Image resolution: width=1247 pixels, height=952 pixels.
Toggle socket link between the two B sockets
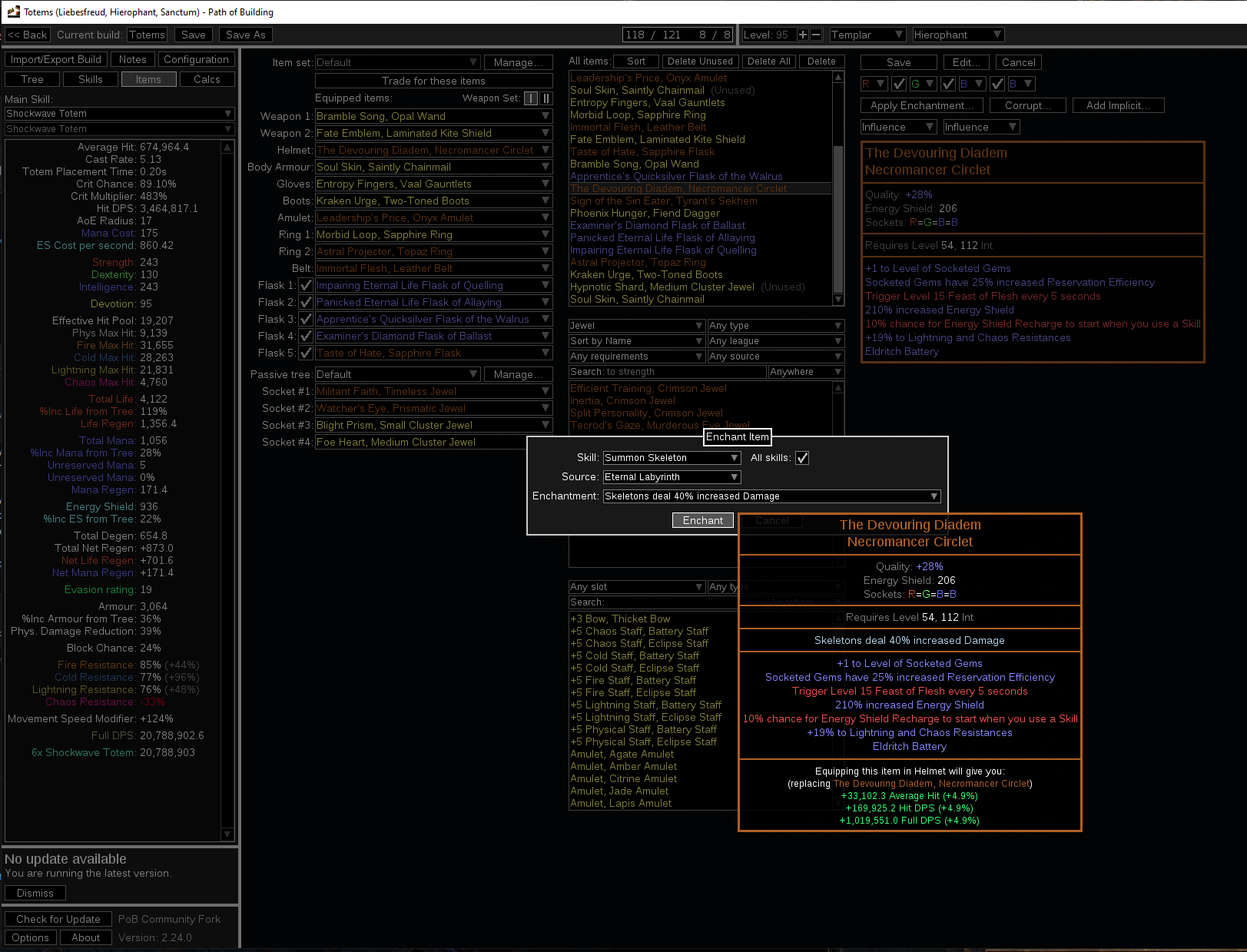point(997,84)
